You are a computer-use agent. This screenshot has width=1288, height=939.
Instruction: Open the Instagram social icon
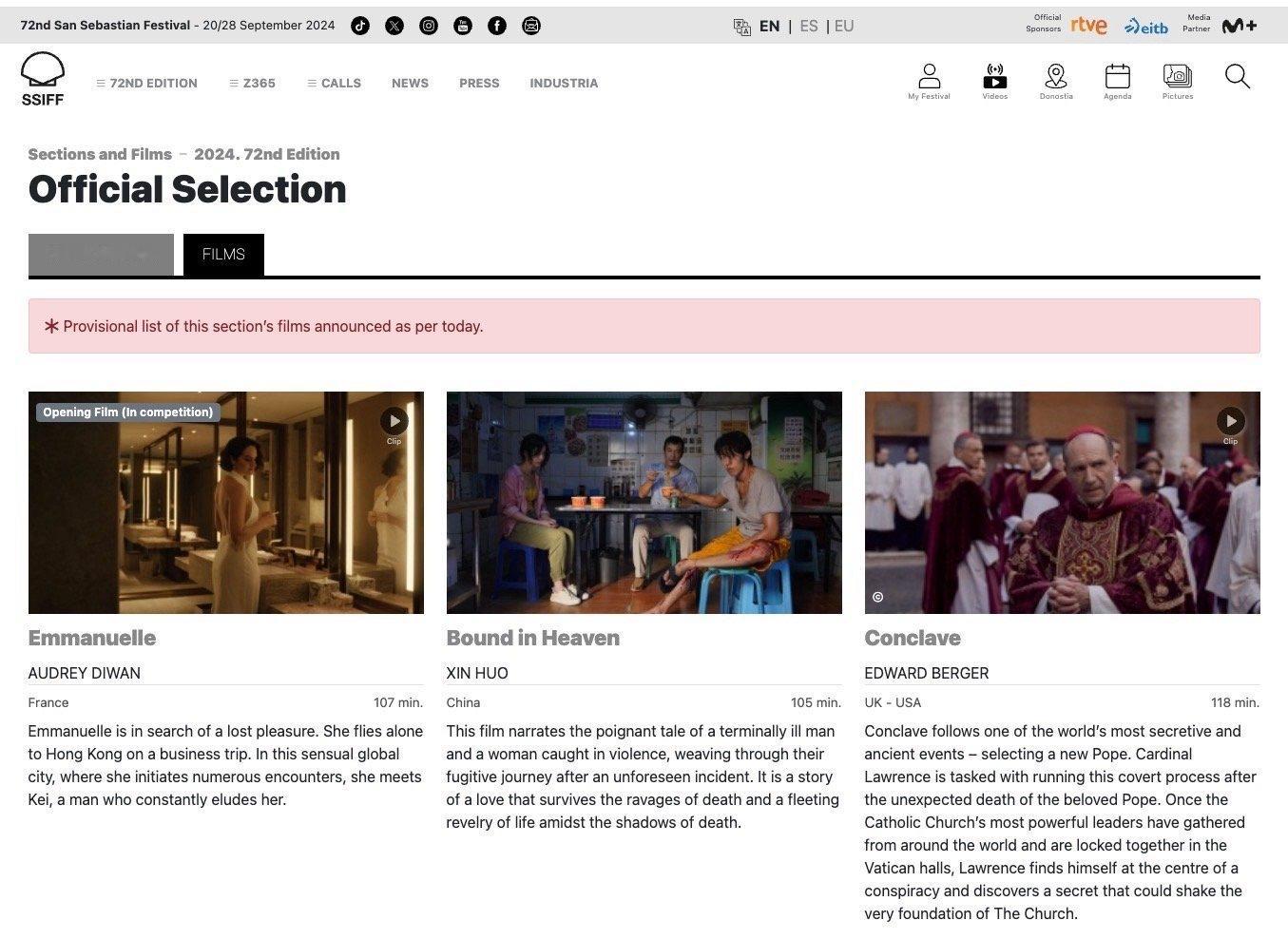(x=429, y=26)
